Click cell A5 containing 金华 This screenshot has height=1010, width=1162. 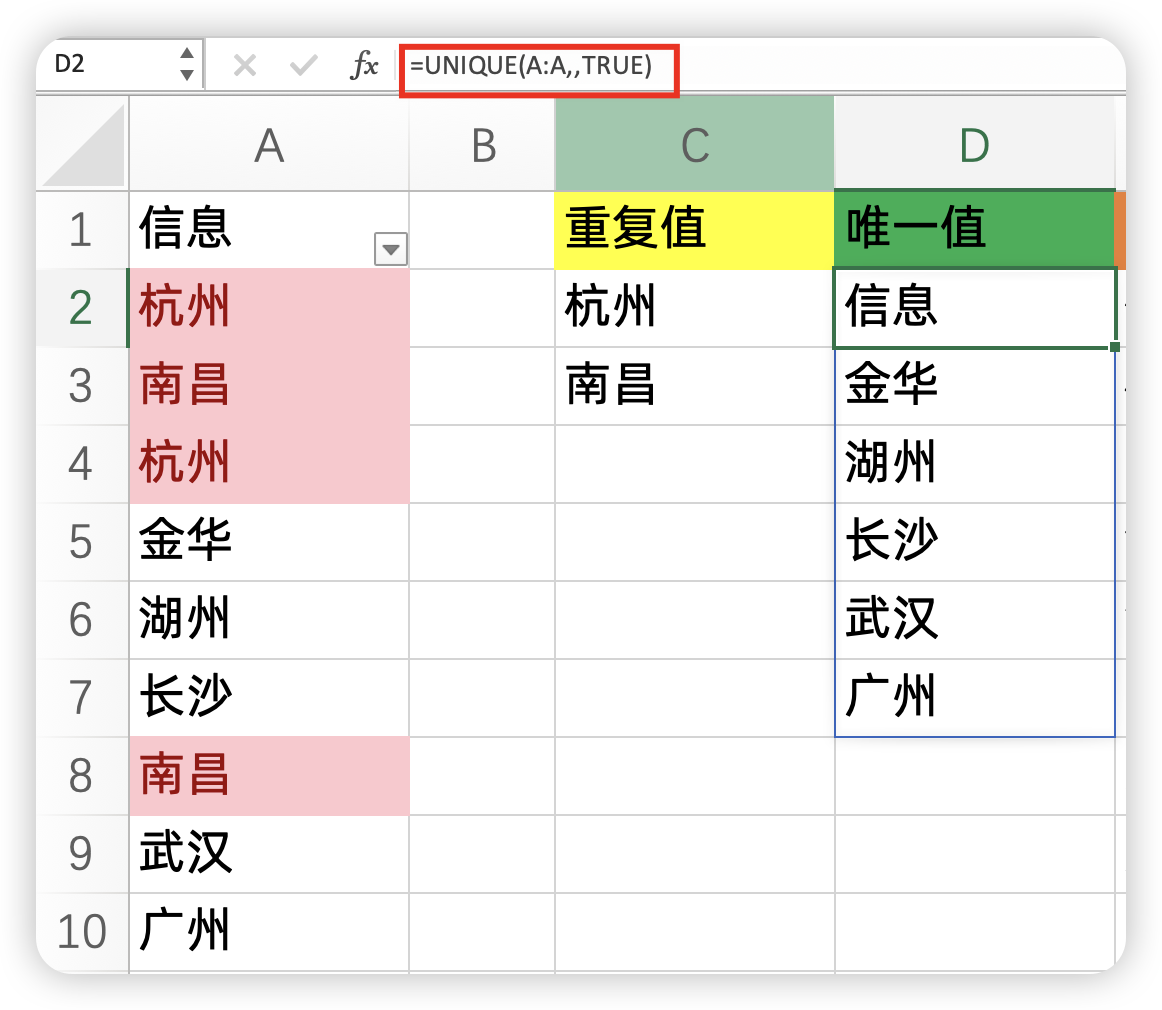[269, 542]
